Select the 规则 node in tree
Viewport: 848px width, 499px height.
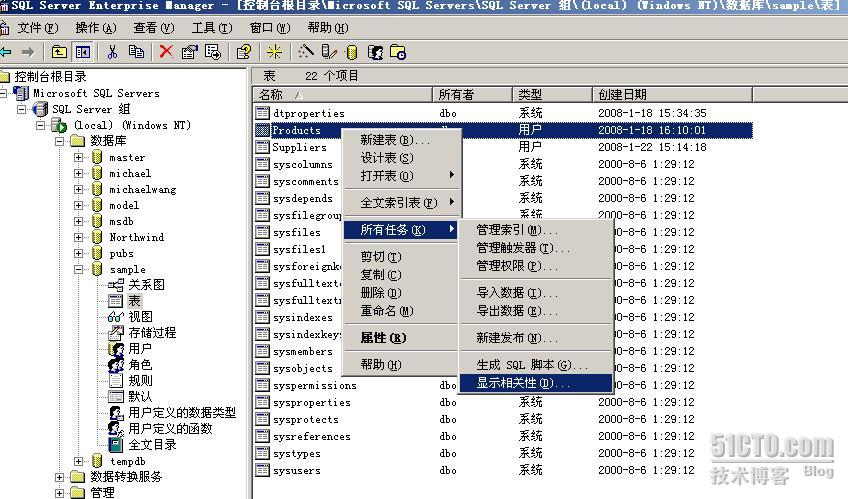140,381
